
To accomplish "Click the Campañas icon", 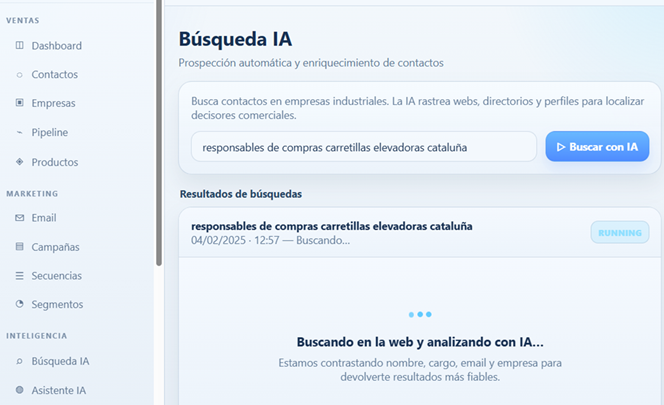I will pyautogui.click(x=20, y=247).
